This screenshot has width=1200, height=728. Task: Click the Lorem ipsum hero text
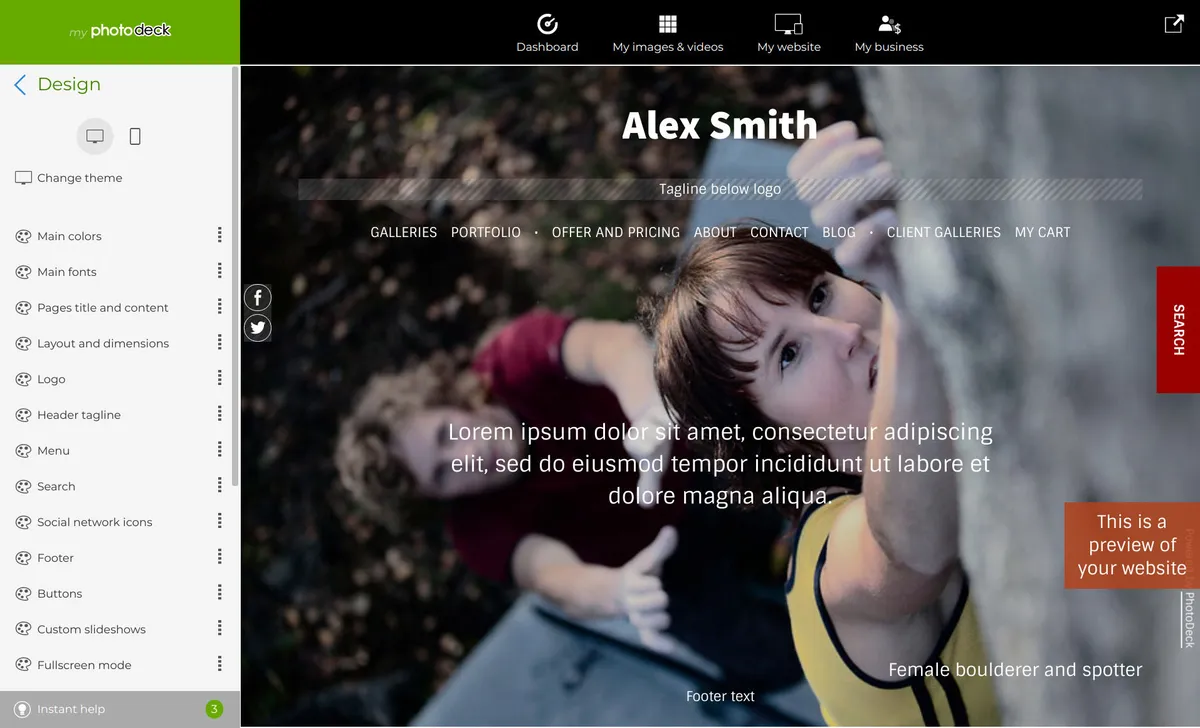point(720,464)
